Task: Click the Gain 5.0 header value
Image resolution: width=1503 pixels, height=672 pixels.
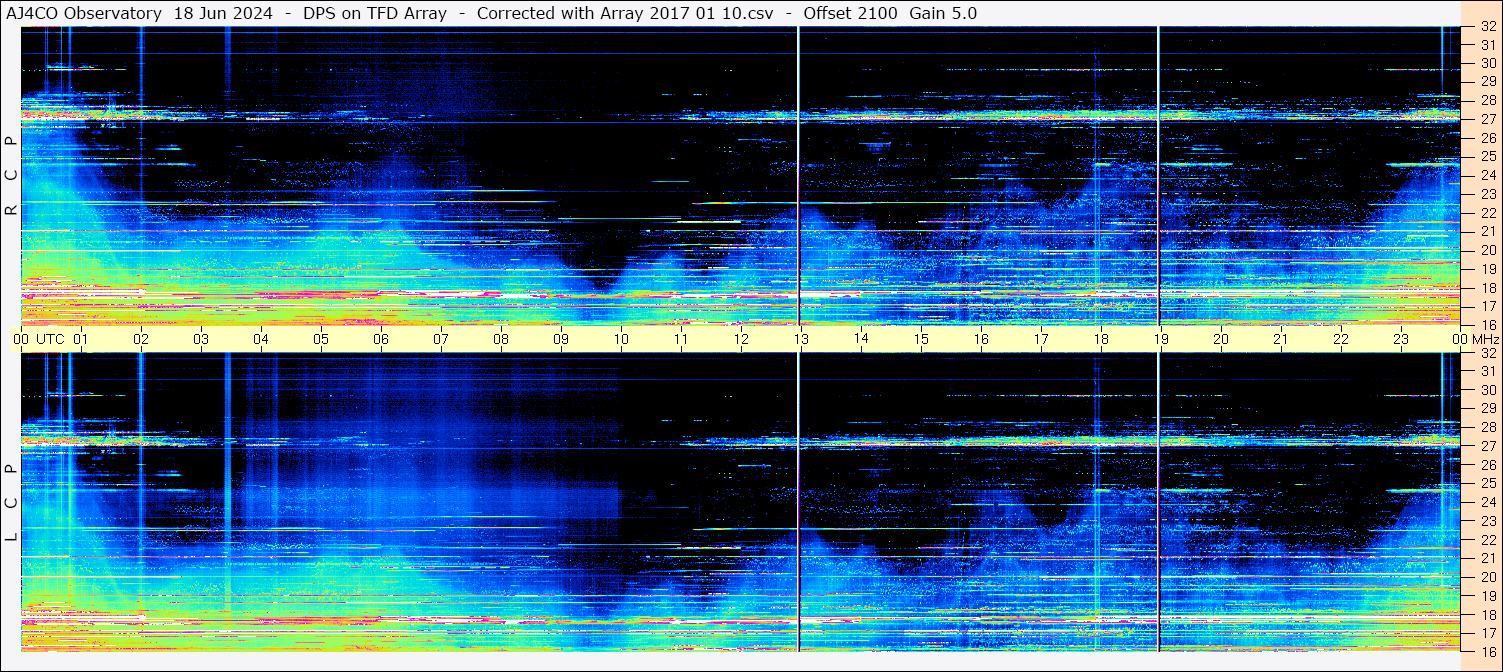Action: (943, 13)
